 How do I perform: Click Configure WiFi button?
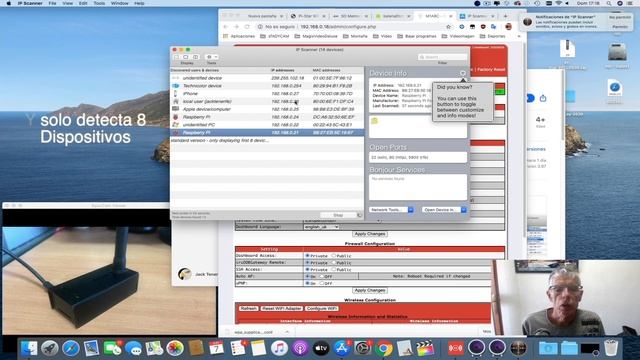coord(322,309)
